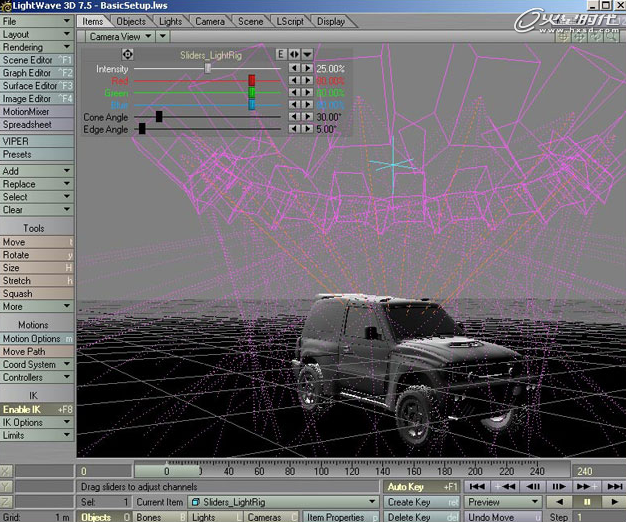
Task: Click the Red slider handle
Action: (x=252, y=80)
